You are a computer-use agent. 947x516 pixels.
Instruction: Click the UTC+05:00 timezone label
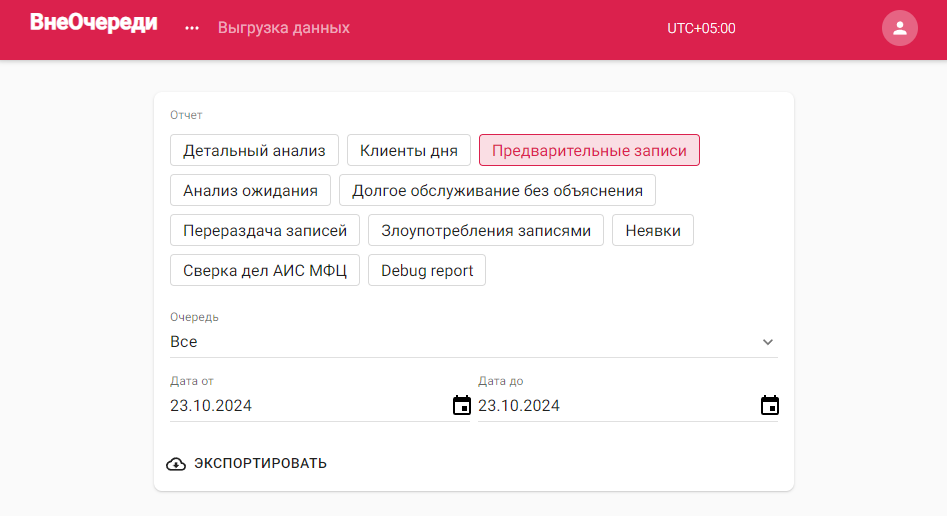coord(701,28)
